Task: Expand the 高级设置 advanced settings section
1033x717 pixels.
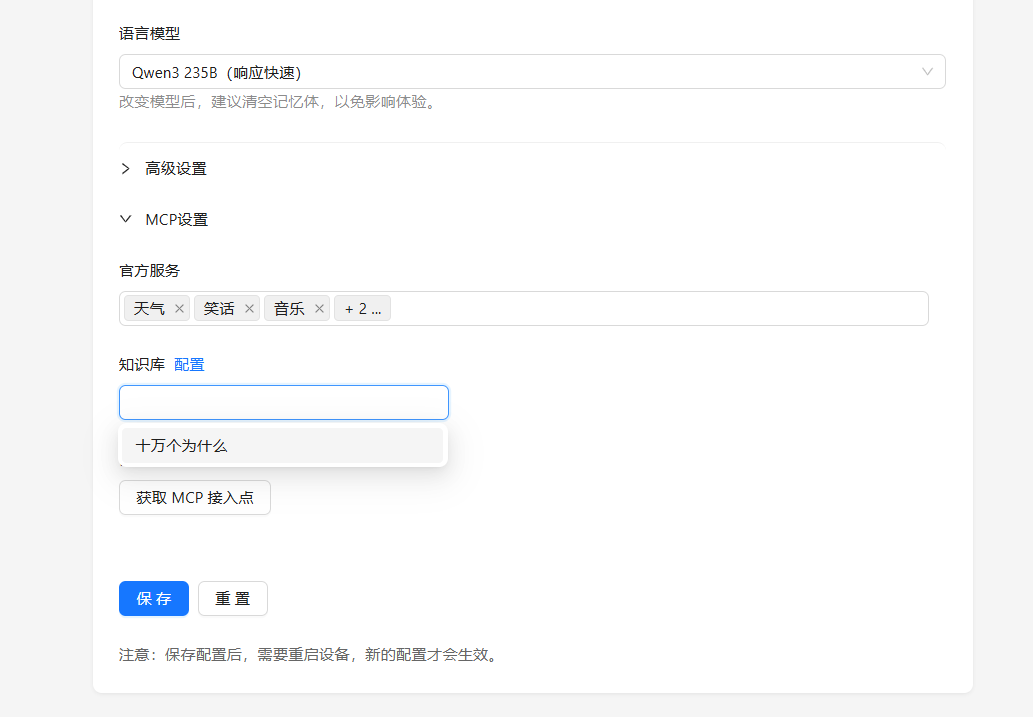Action: coord(174,168)
